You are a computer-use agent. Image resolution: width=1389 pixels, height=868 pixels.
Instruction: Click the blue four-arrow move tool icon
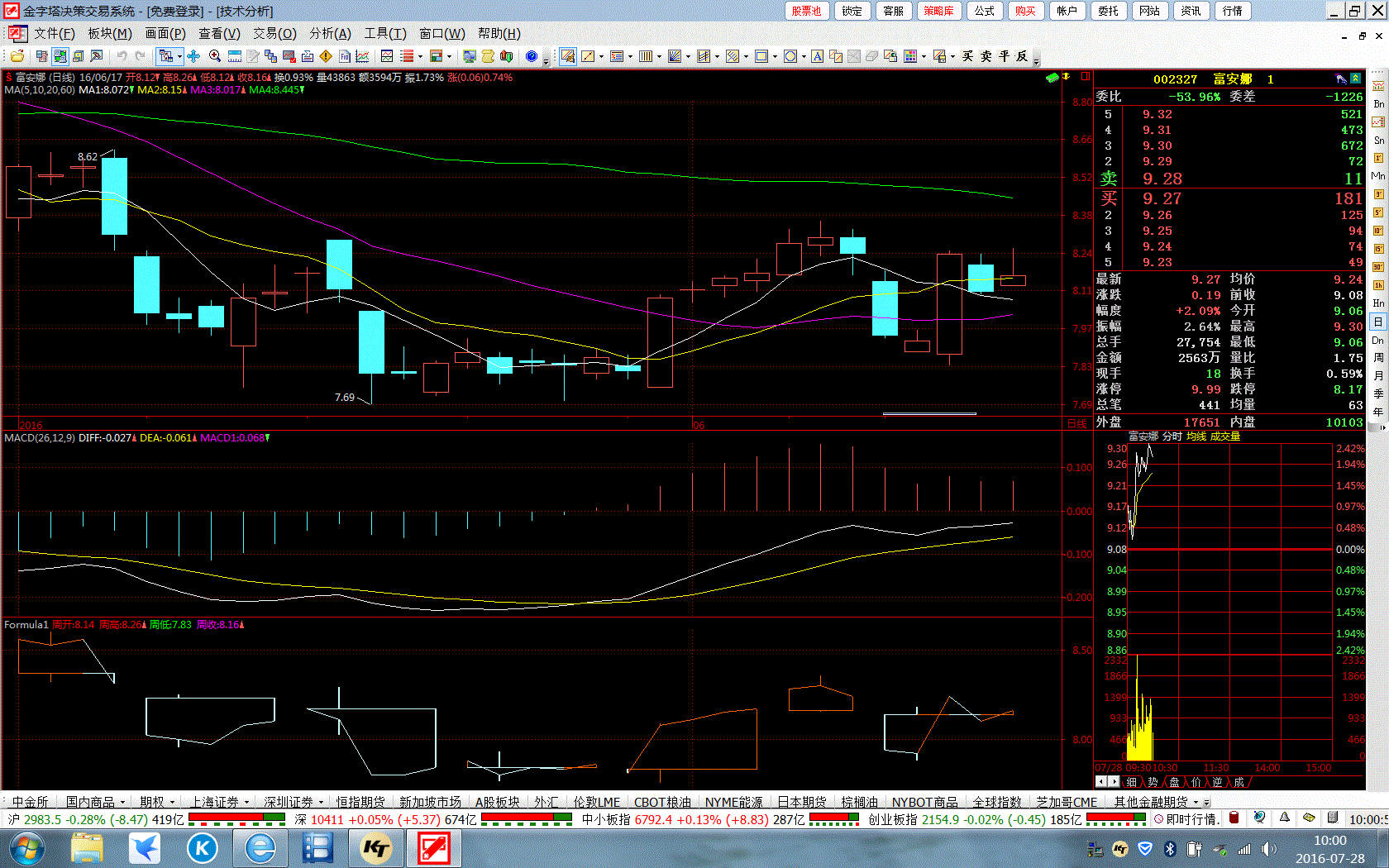(x=193, y=56)
